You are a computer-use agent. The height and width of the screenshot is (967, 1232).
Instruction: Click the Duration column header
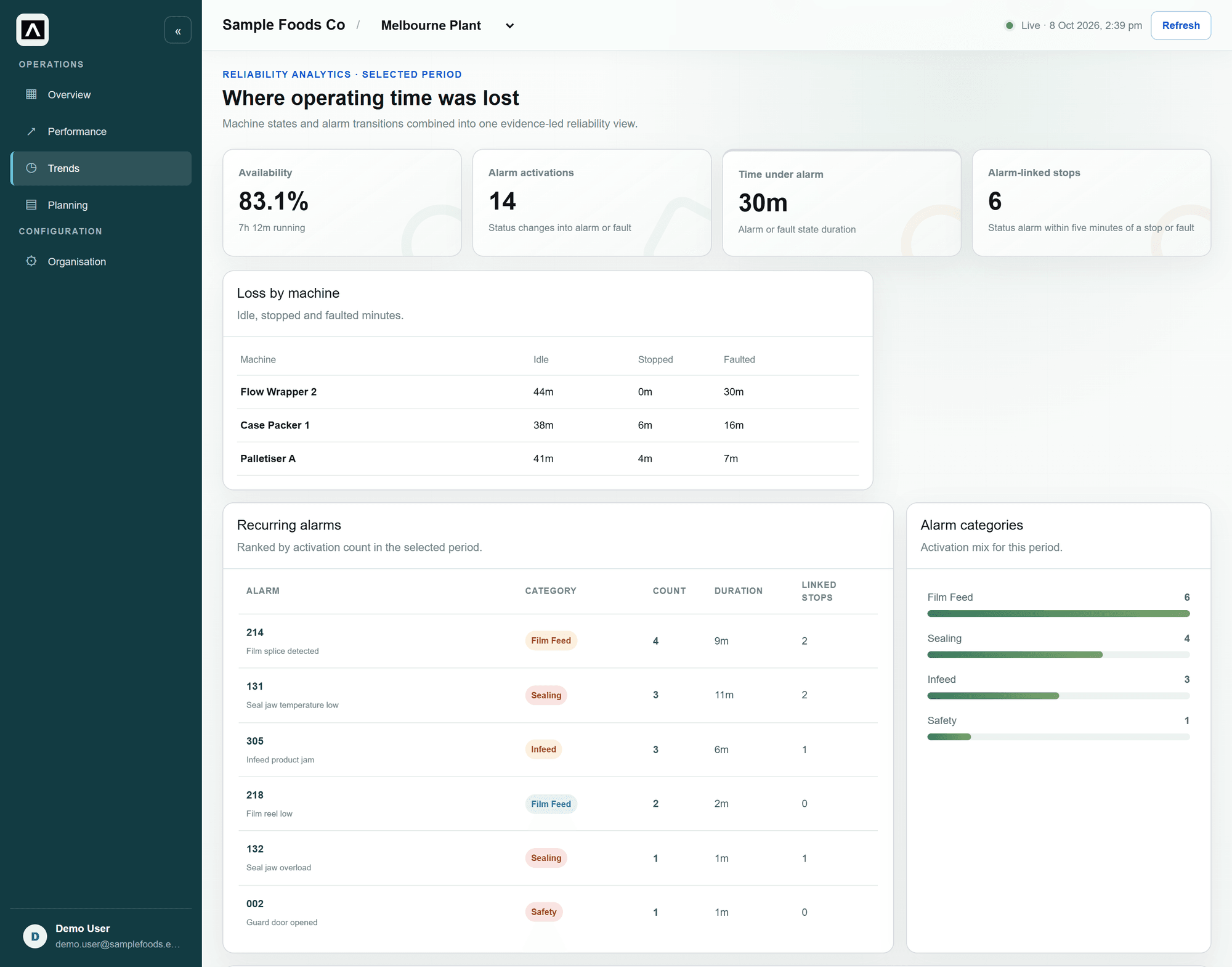(x=739, y=590)
